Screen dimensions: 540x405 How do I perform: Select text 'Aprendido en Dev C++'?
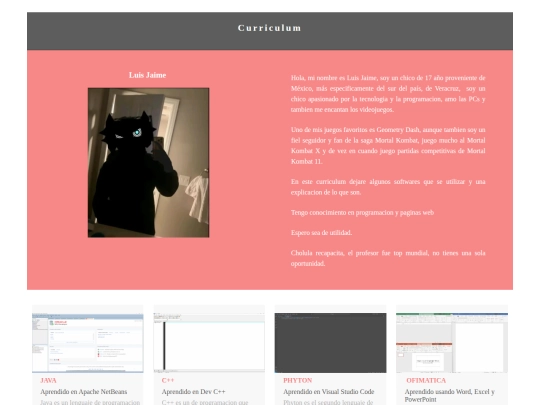pyautogui.click(x=194, y=392)
